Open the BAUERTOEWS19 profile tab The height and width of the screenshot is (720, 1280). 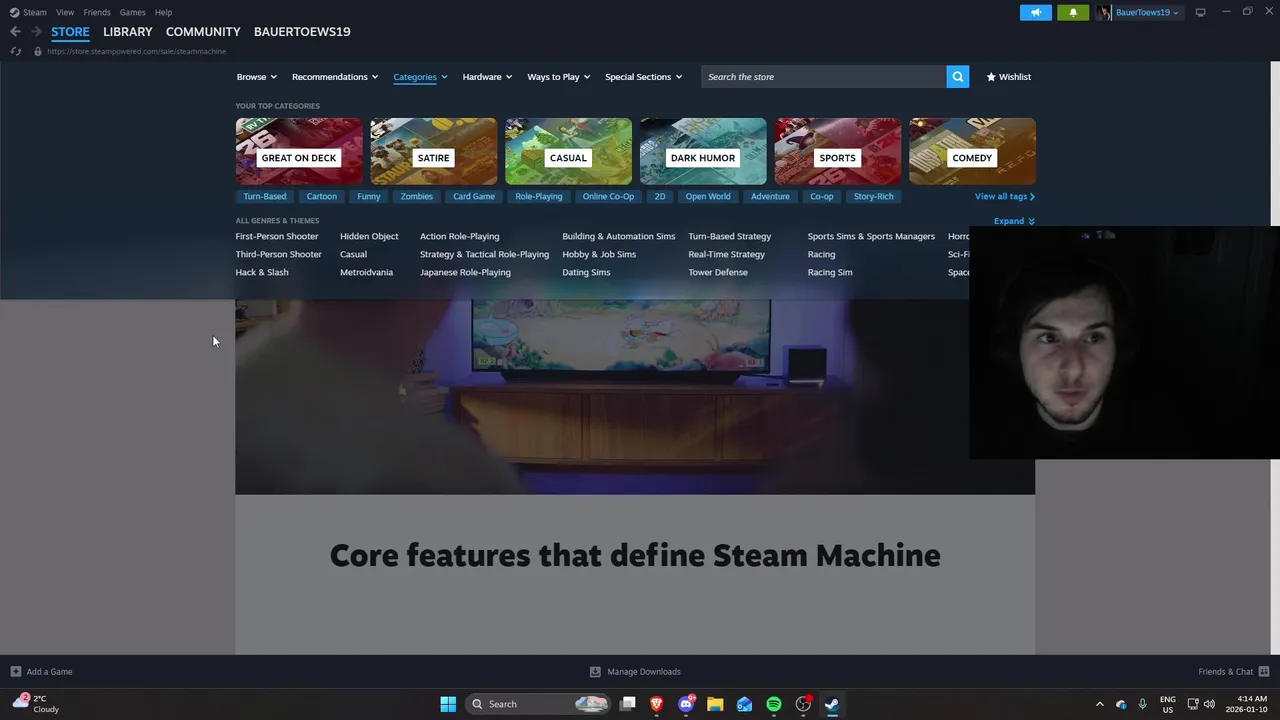tap(302, 32)
